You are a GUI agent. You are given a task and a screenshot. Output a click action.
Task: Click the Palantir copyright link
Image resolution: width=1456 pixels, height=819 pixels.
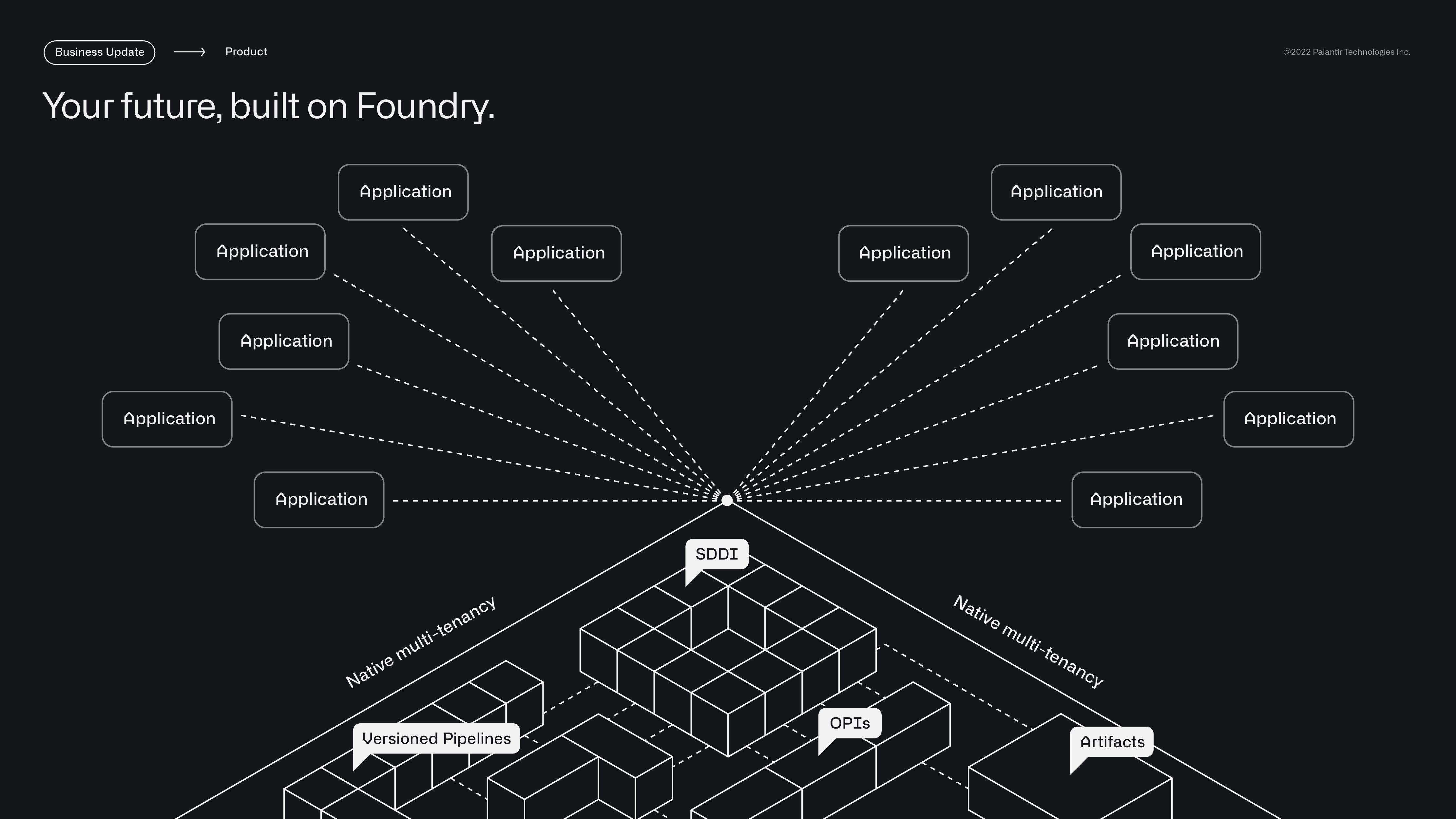point(1347,51)
